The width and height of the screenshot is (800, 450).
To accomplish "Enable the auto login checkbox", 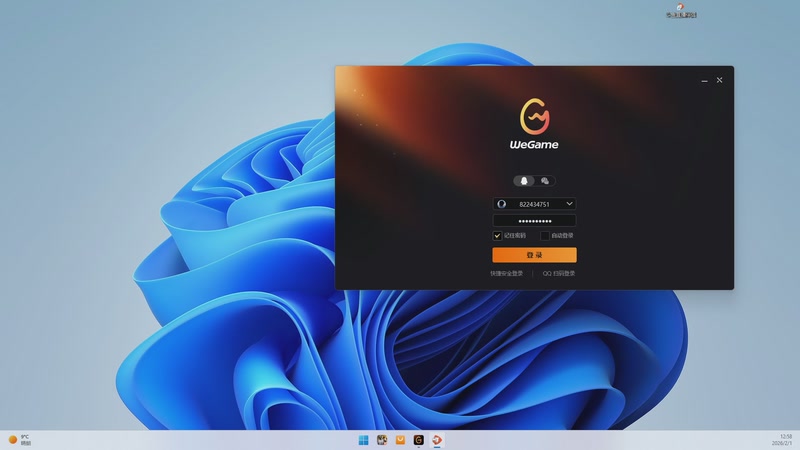I will point(545,236).
